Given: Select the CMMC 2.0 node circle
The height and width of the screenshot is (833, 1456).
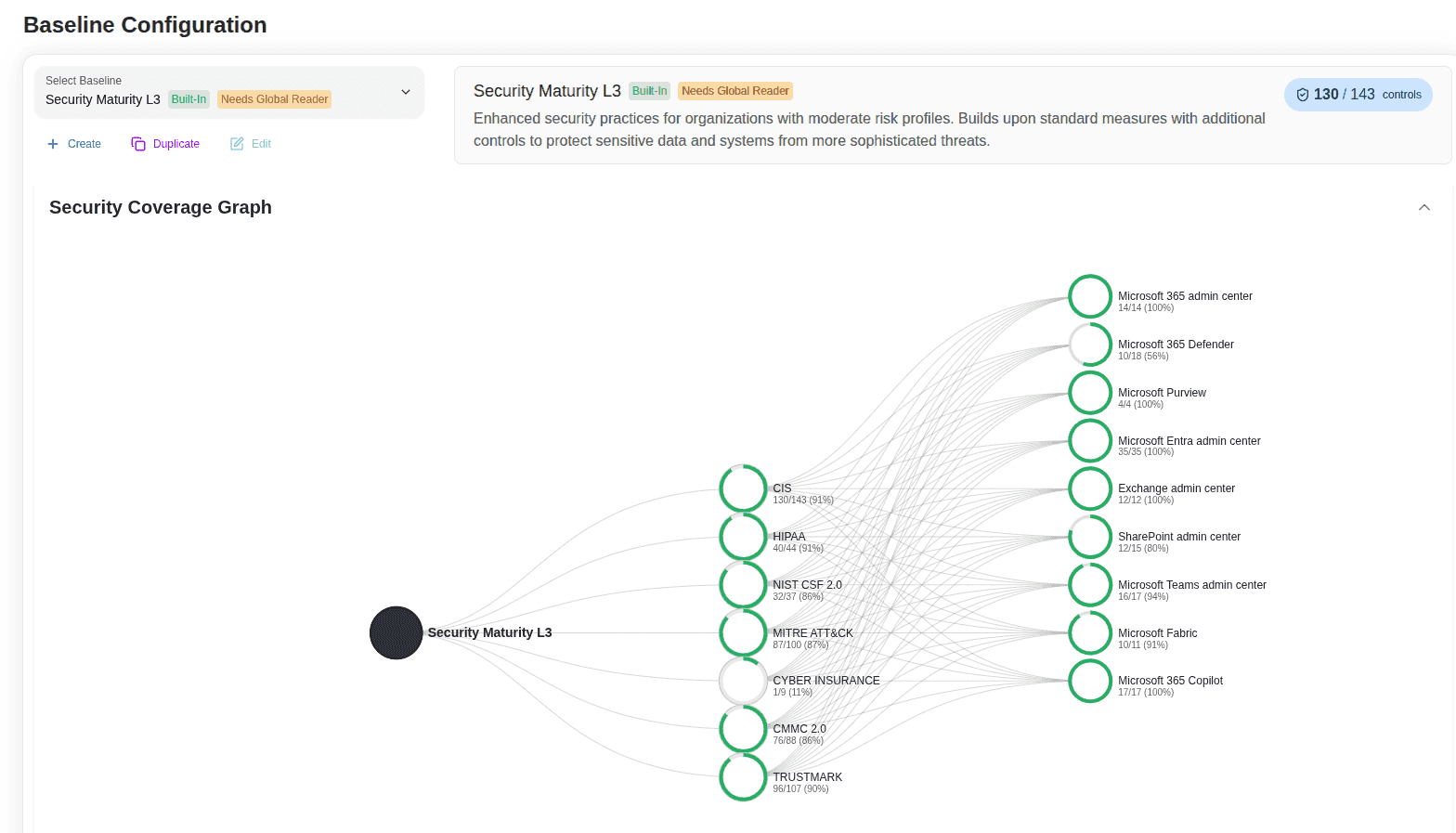Looking at the screenshot, I should pos(743,729).
